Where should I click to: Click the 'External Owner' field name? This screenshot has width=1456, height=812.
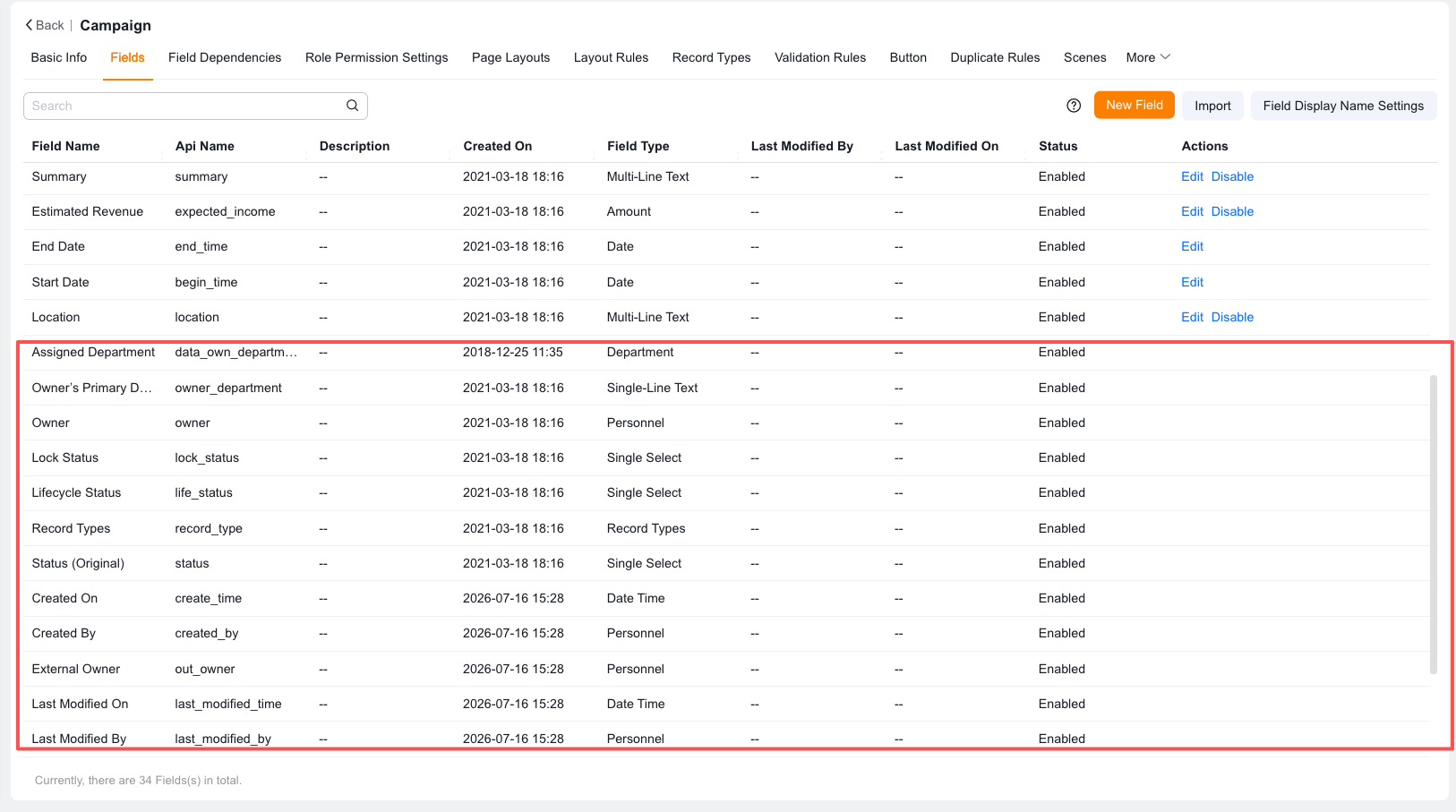[76, 669]
